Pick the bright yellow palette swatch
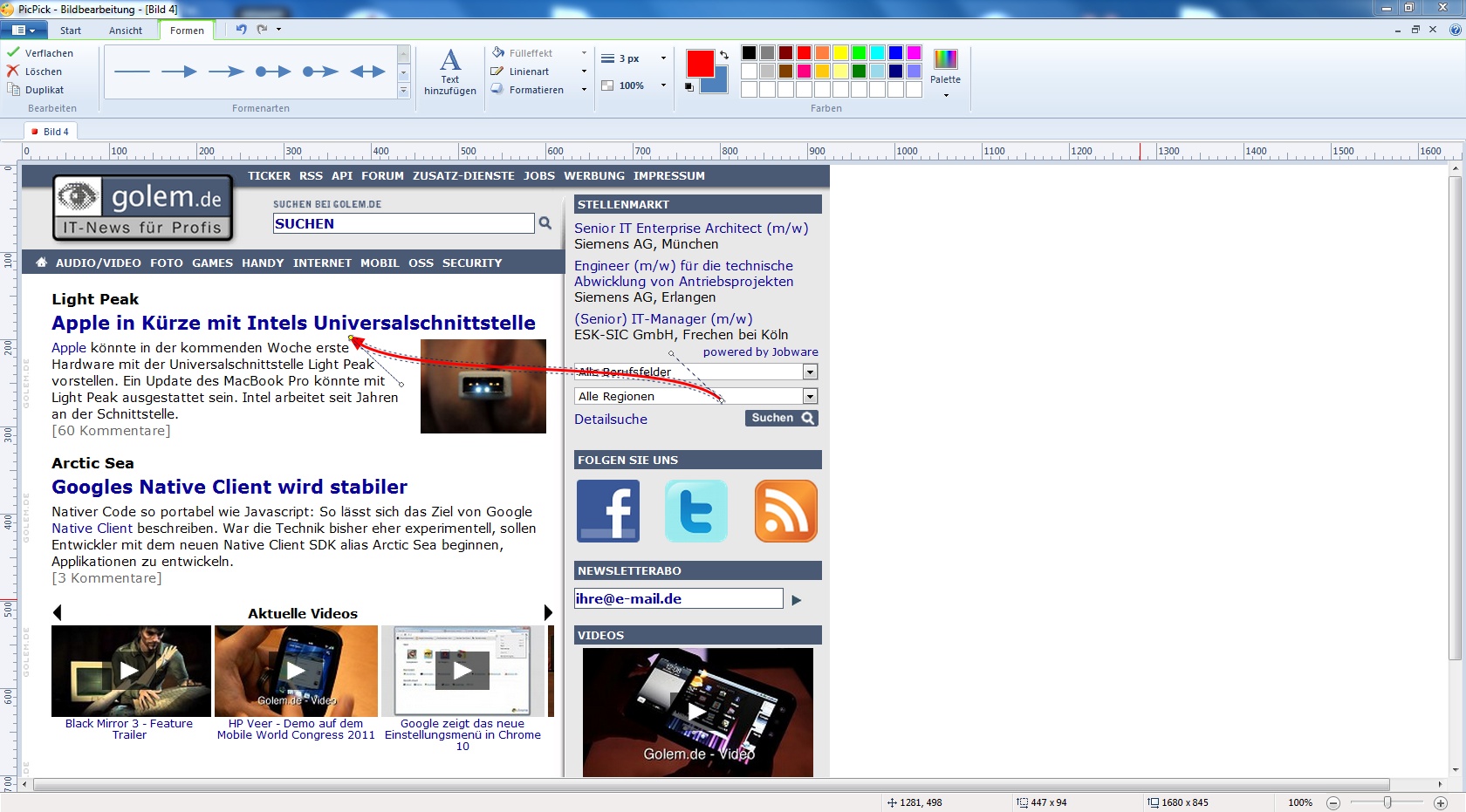Screen dimensions: 1466x812 840,53
